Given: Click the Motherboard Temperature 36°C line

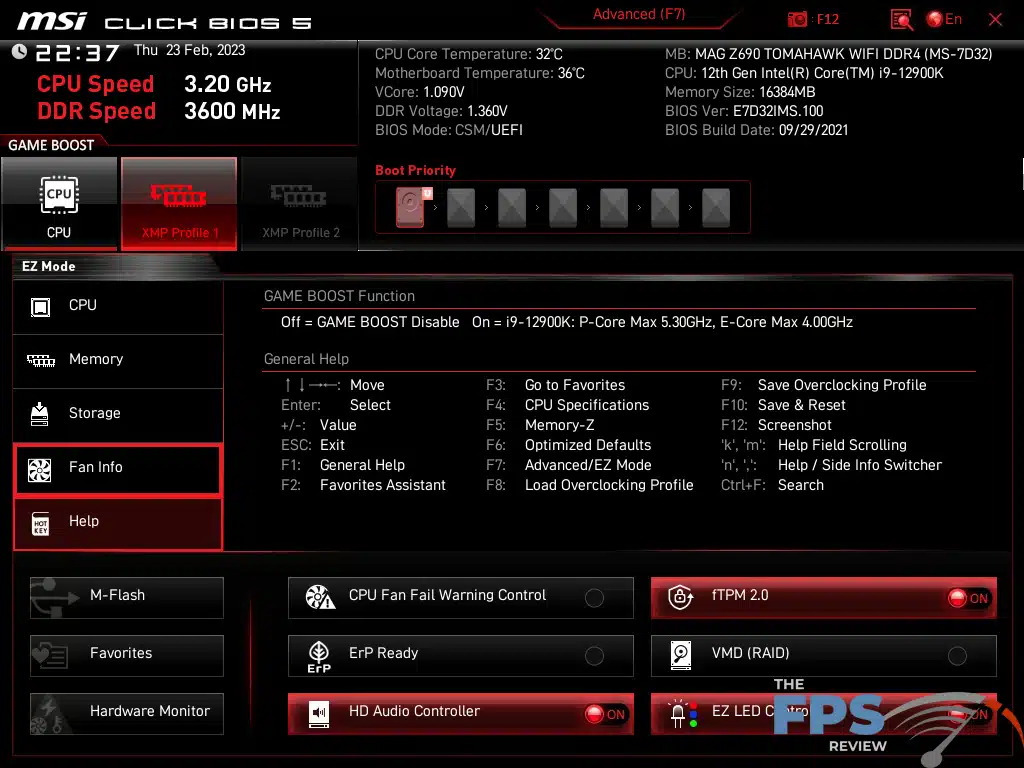Looking at the screenshot, I should [479, 73].
